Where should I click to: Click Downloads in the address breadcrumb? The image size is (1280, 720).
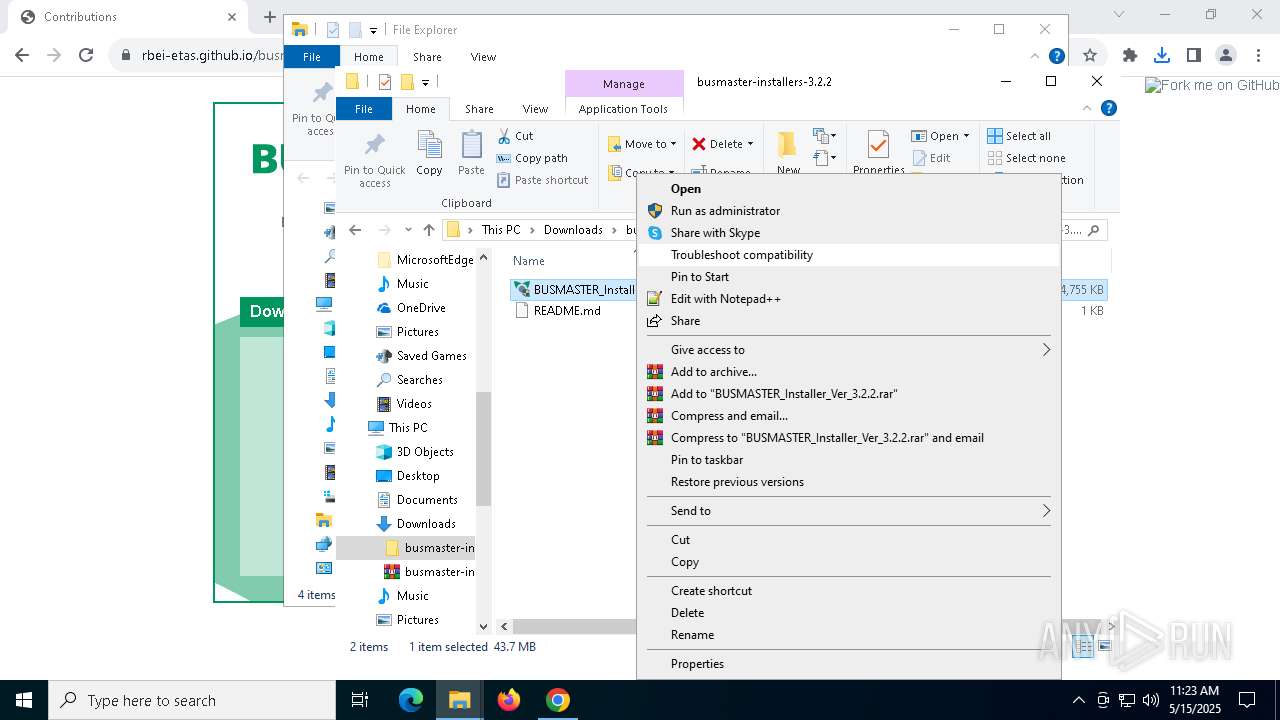pyautogui.click(x=573, y=230)
